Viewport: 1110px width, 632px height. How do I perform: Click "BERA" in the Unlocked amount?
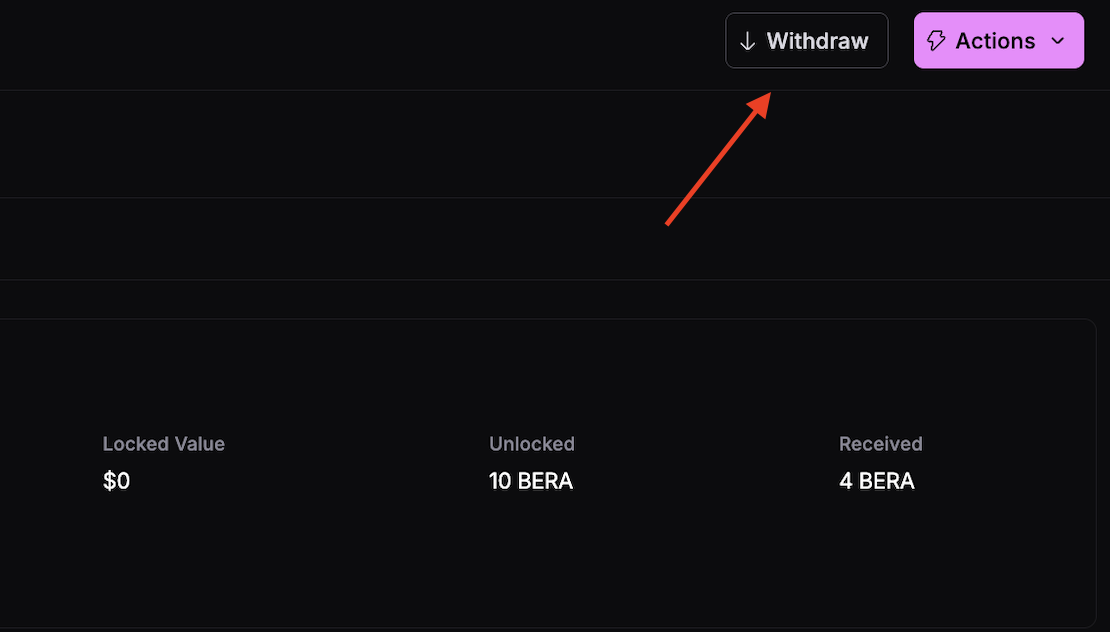[x=545, y=481]
